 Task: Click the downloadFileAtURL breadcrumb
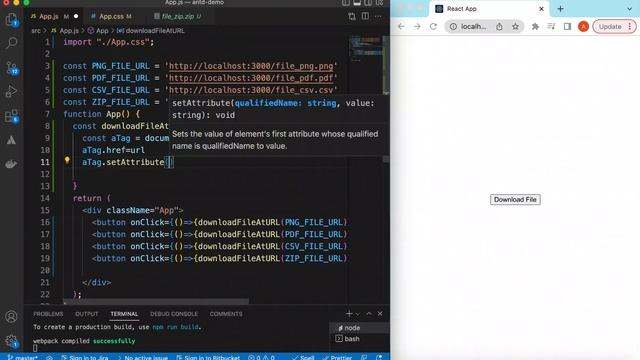151,31
